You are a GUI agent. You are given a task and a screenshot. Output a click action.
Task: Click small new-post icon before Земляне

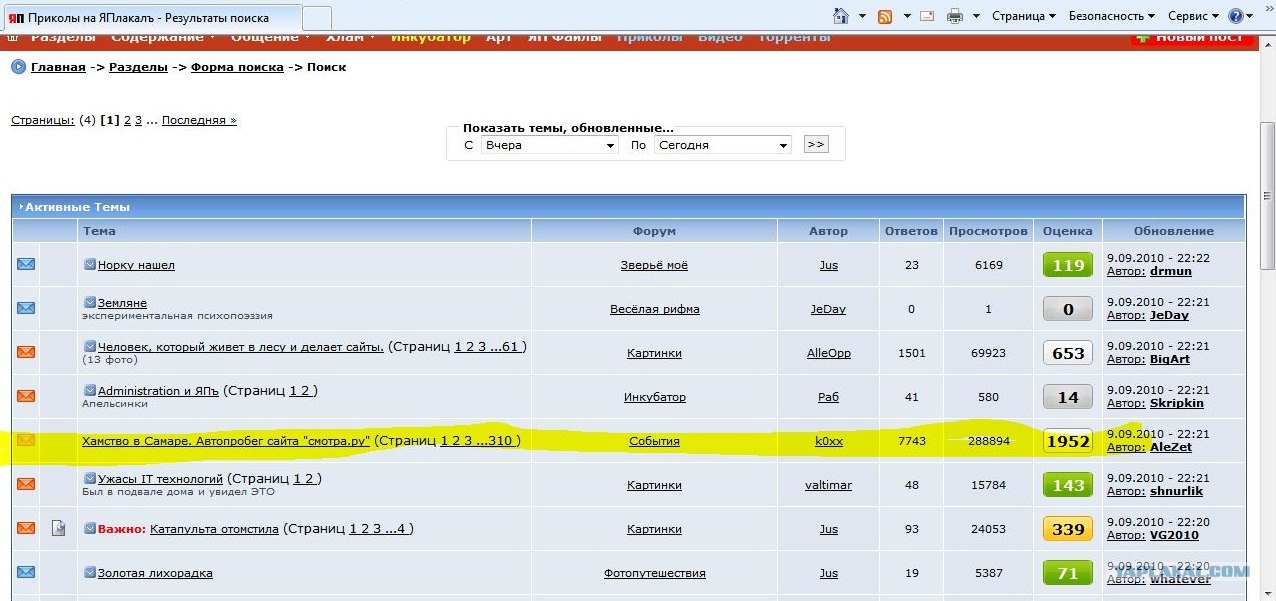[x=89, y=302]
